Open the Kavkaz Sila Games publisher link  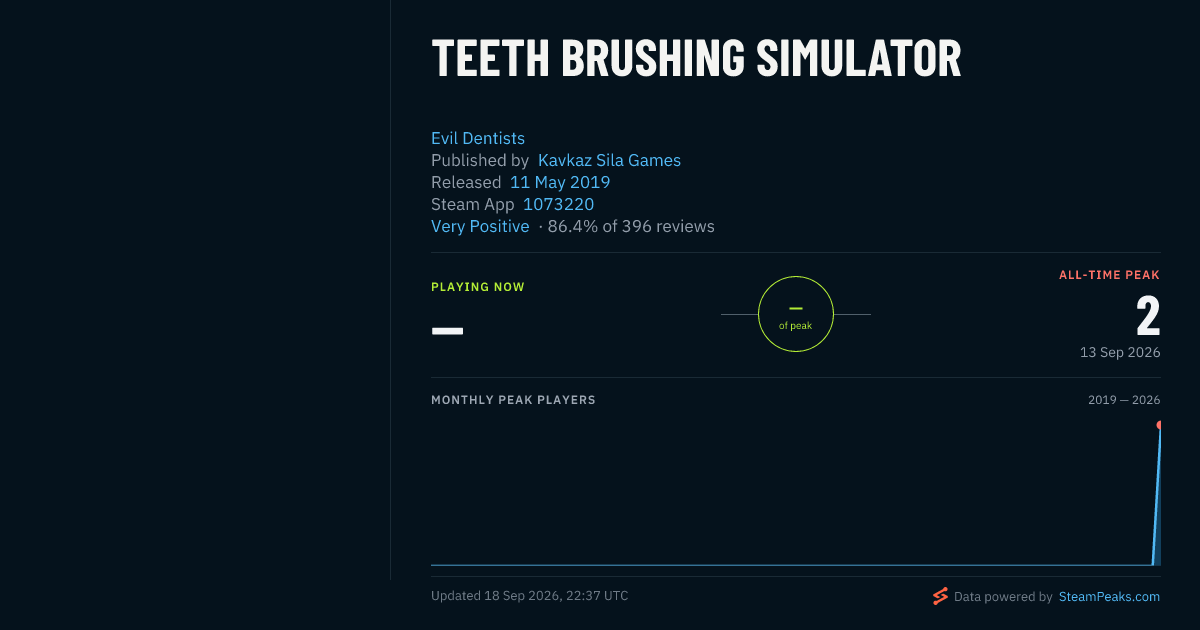609,160
